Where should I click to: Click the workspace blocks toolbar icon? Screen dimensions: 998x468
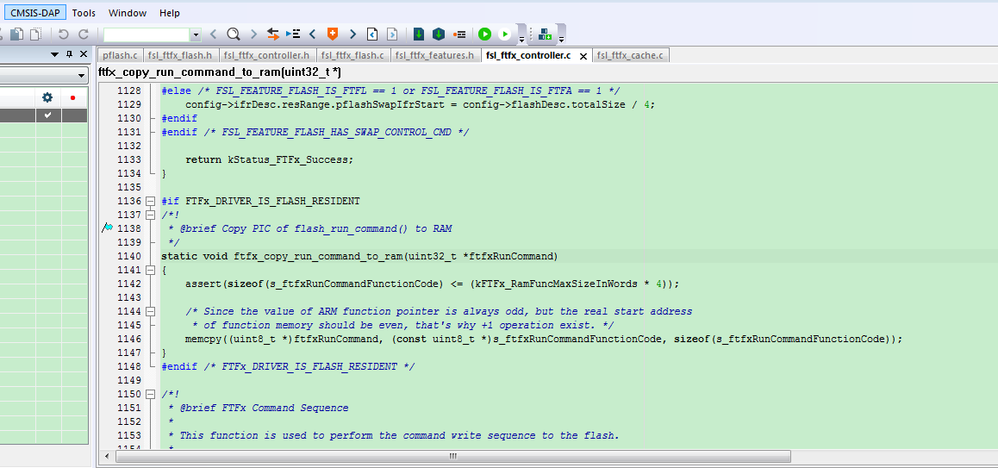coord(545,34)
